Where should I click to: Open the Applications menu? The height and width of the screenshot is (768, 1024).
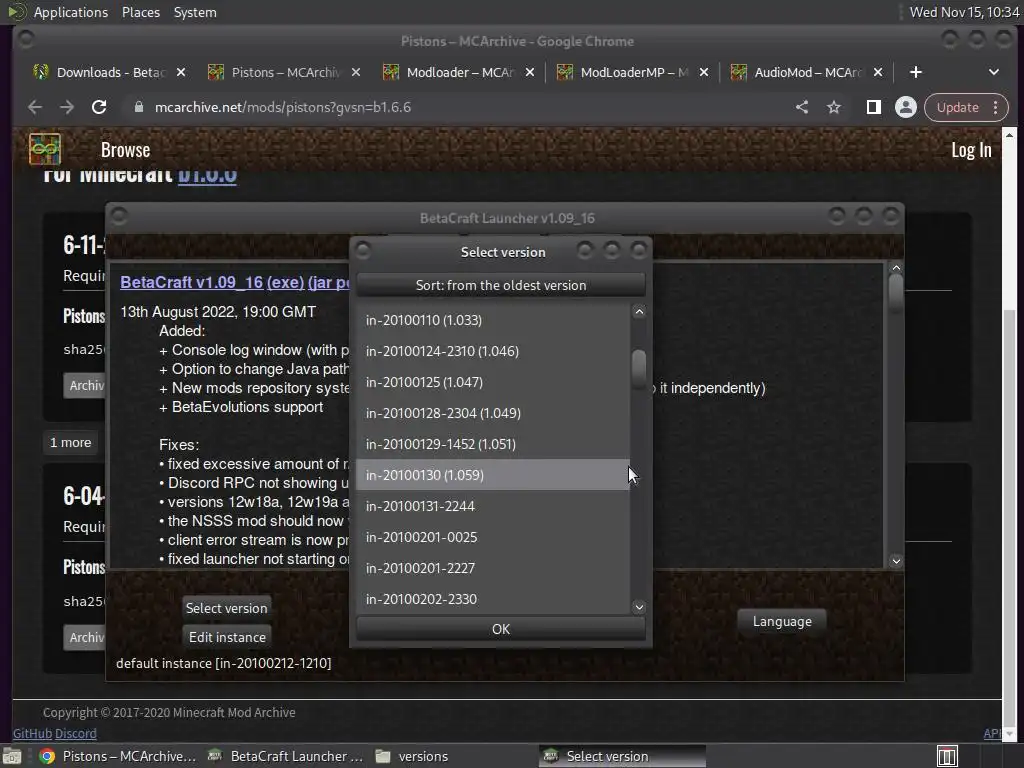coord(71,12)
